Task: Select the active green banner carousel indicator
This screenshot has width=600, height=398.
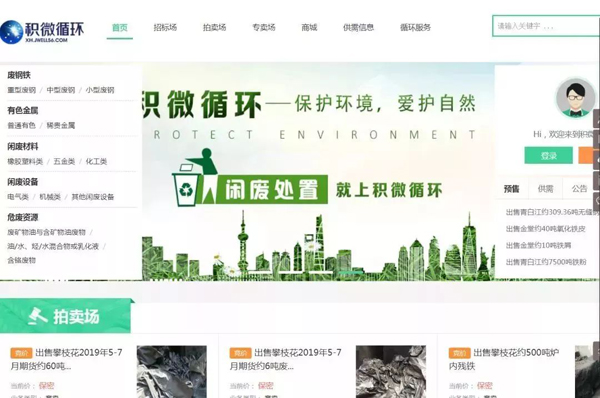Action: [x=351, y=272]
